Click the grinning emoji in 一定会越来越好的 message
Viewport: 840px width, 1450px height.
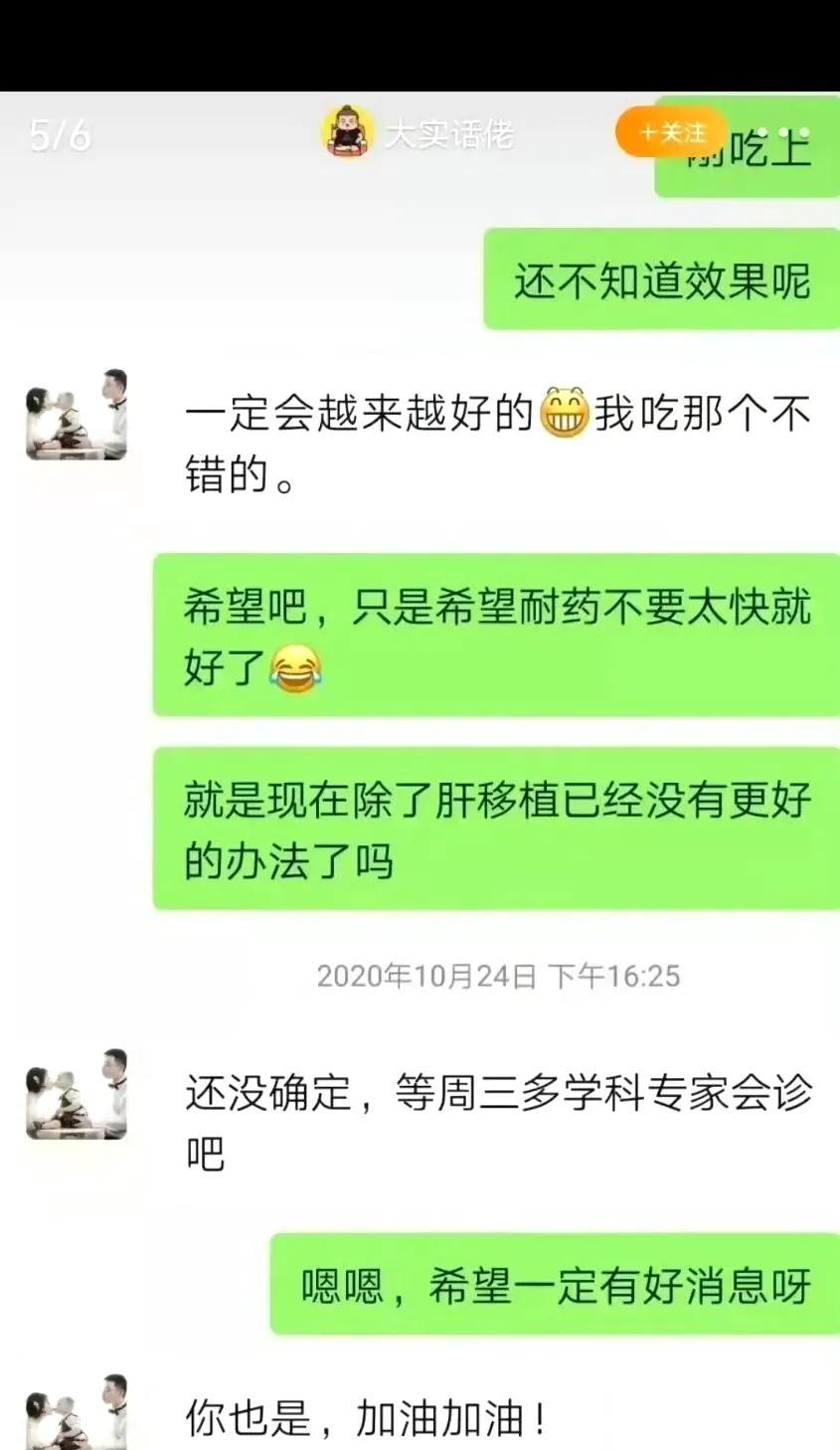[564, 414]
